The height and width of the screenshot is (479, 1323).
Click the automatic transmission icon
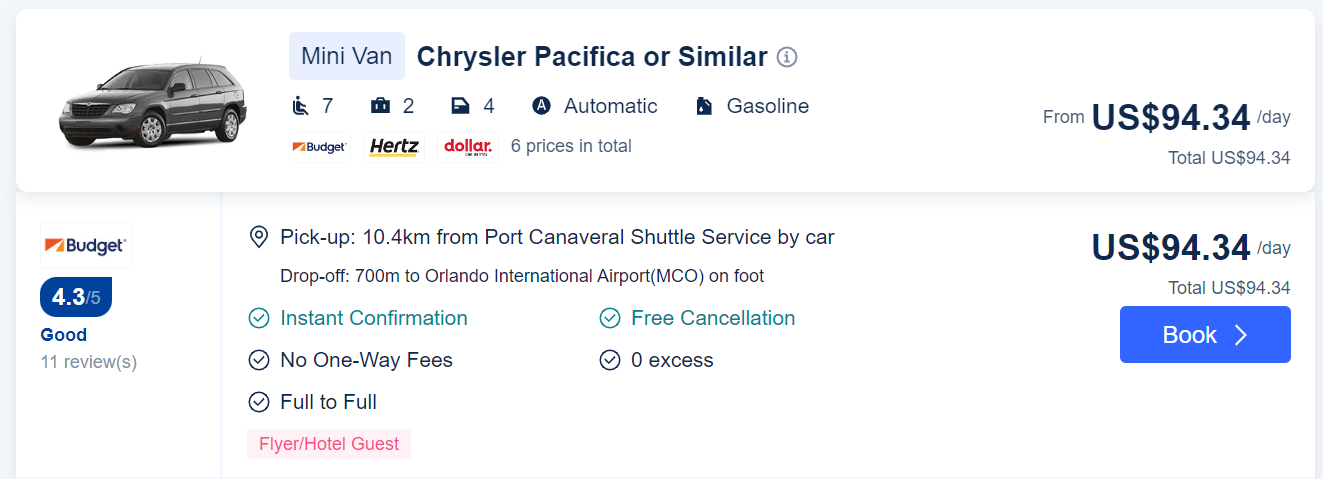(542, 106)
